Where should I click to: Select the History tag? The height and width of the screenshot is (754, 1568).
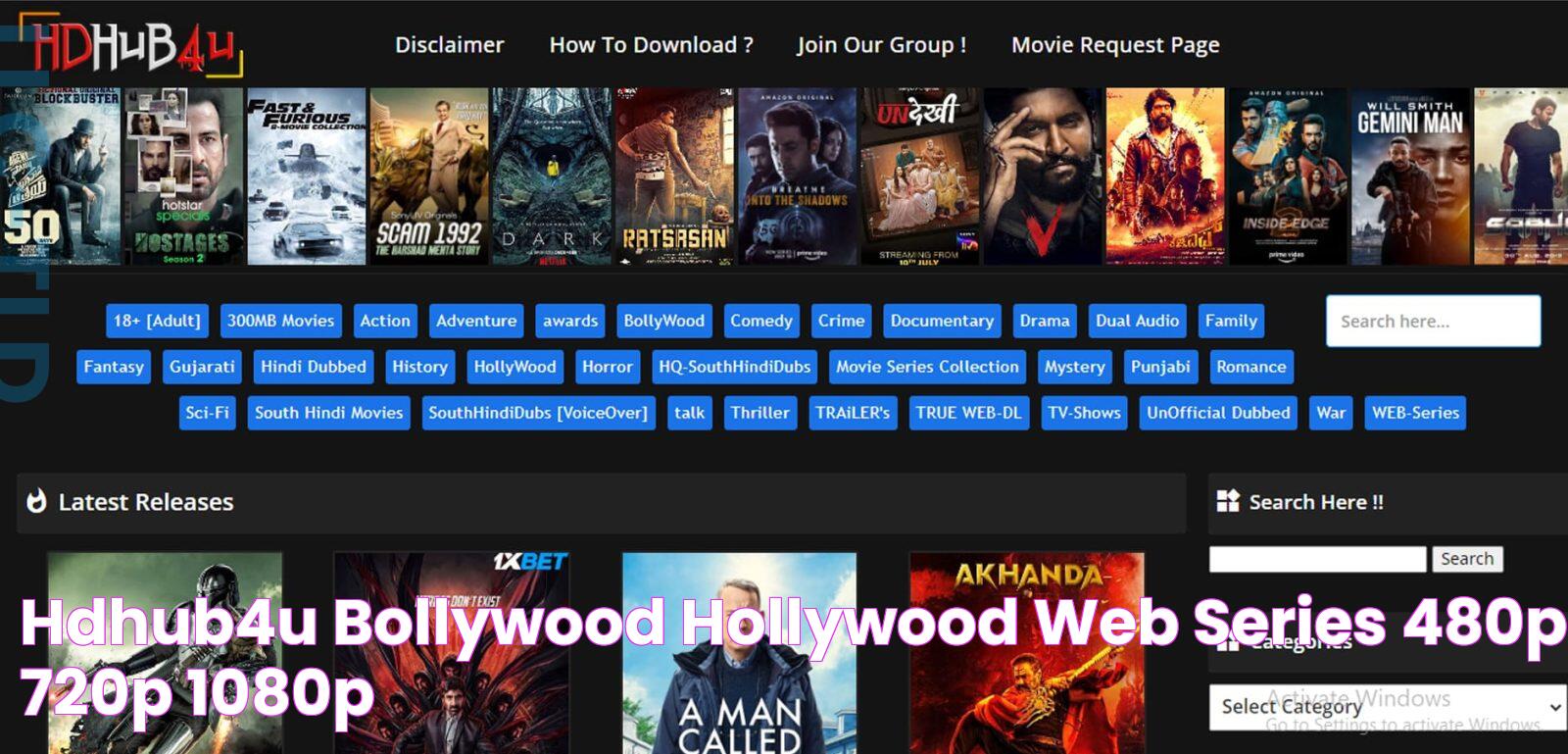point(419,367)
